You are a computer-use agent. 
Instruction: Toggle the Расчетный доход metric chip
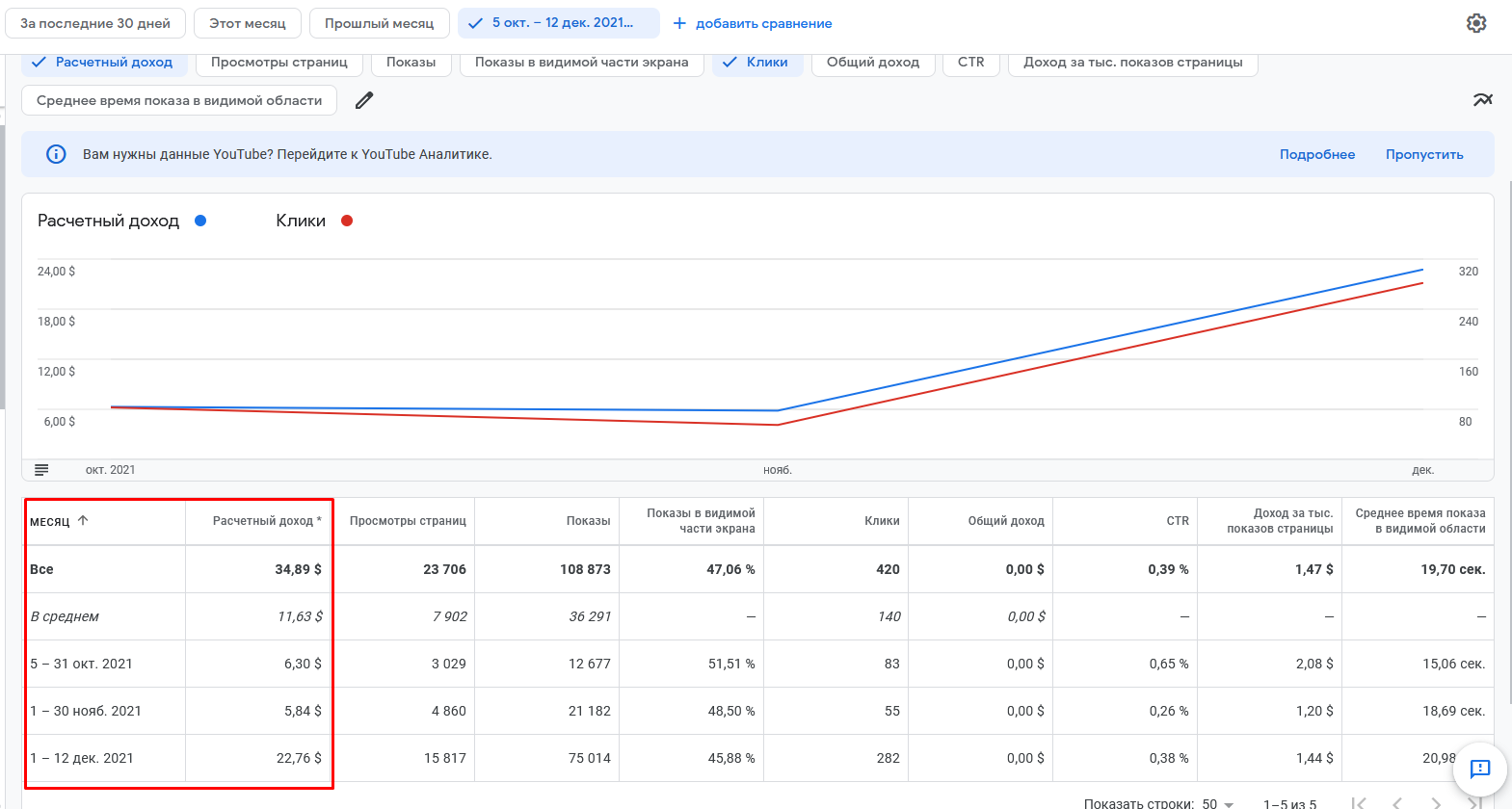point(102,63)
